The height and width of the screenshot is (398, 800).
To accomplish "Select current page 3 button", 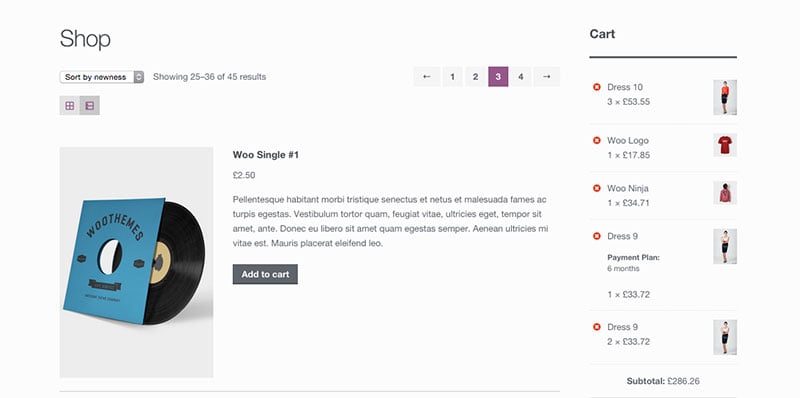I will [498, 77].
